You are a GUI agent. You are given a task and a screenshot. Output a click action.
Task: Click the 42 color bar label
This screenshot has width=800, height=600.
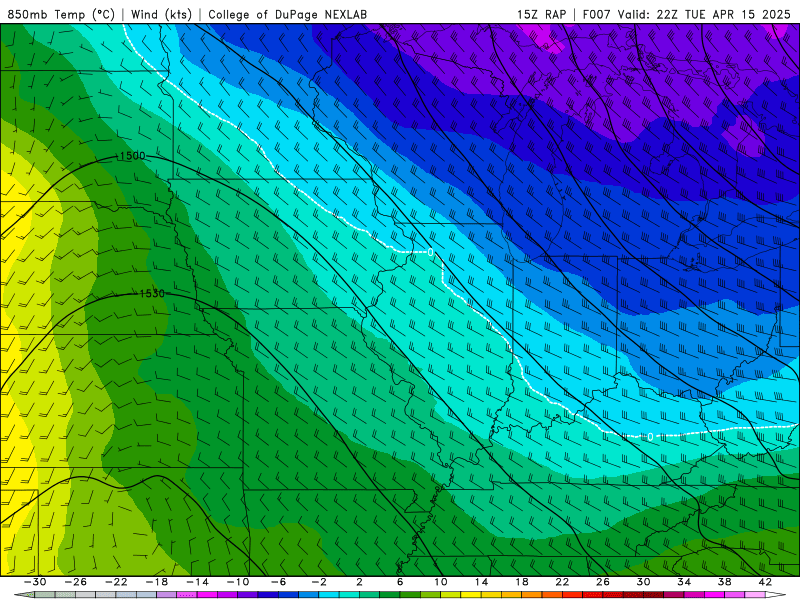(x=765, y=582)
